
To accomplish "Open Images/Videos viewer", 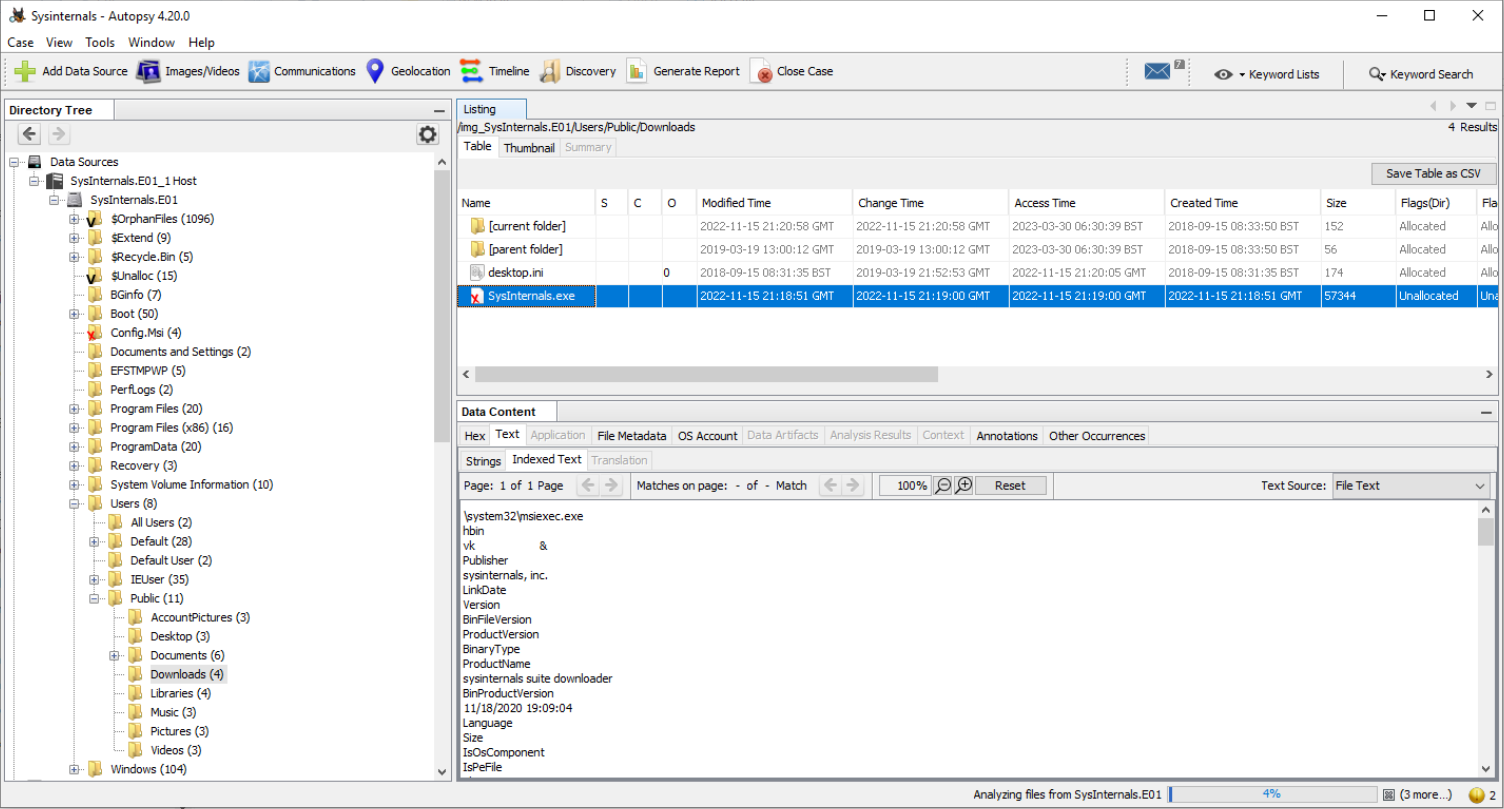I will 189,72.
